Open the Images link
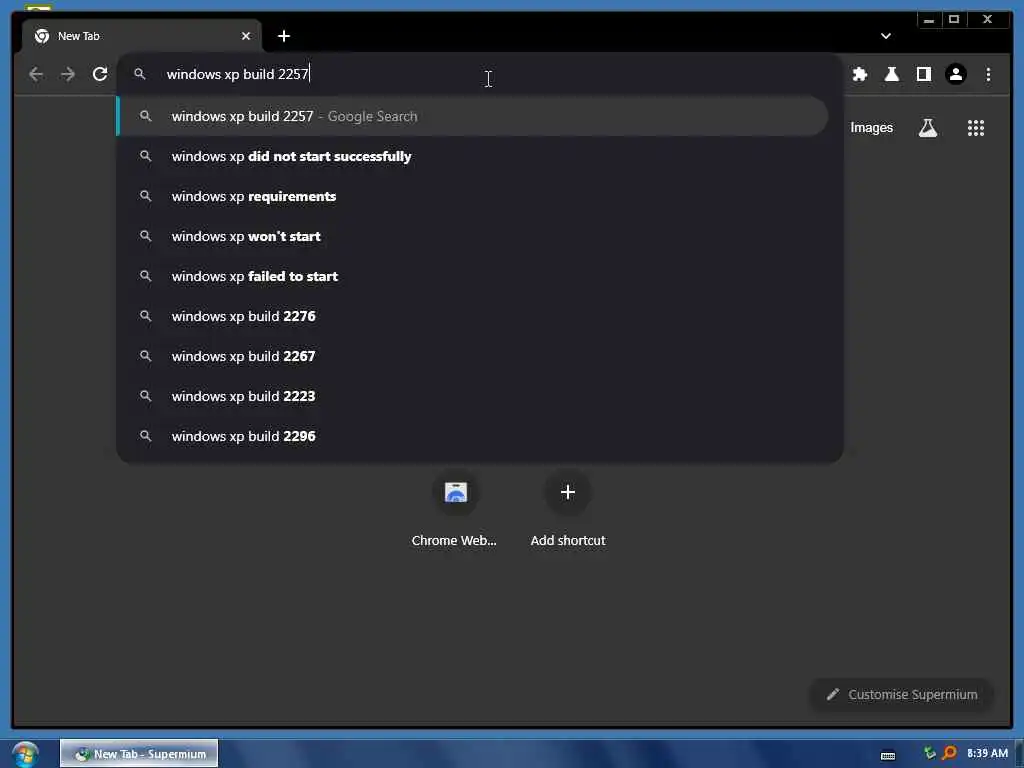Screen dimensions: 1024x768 pos(871,128)
